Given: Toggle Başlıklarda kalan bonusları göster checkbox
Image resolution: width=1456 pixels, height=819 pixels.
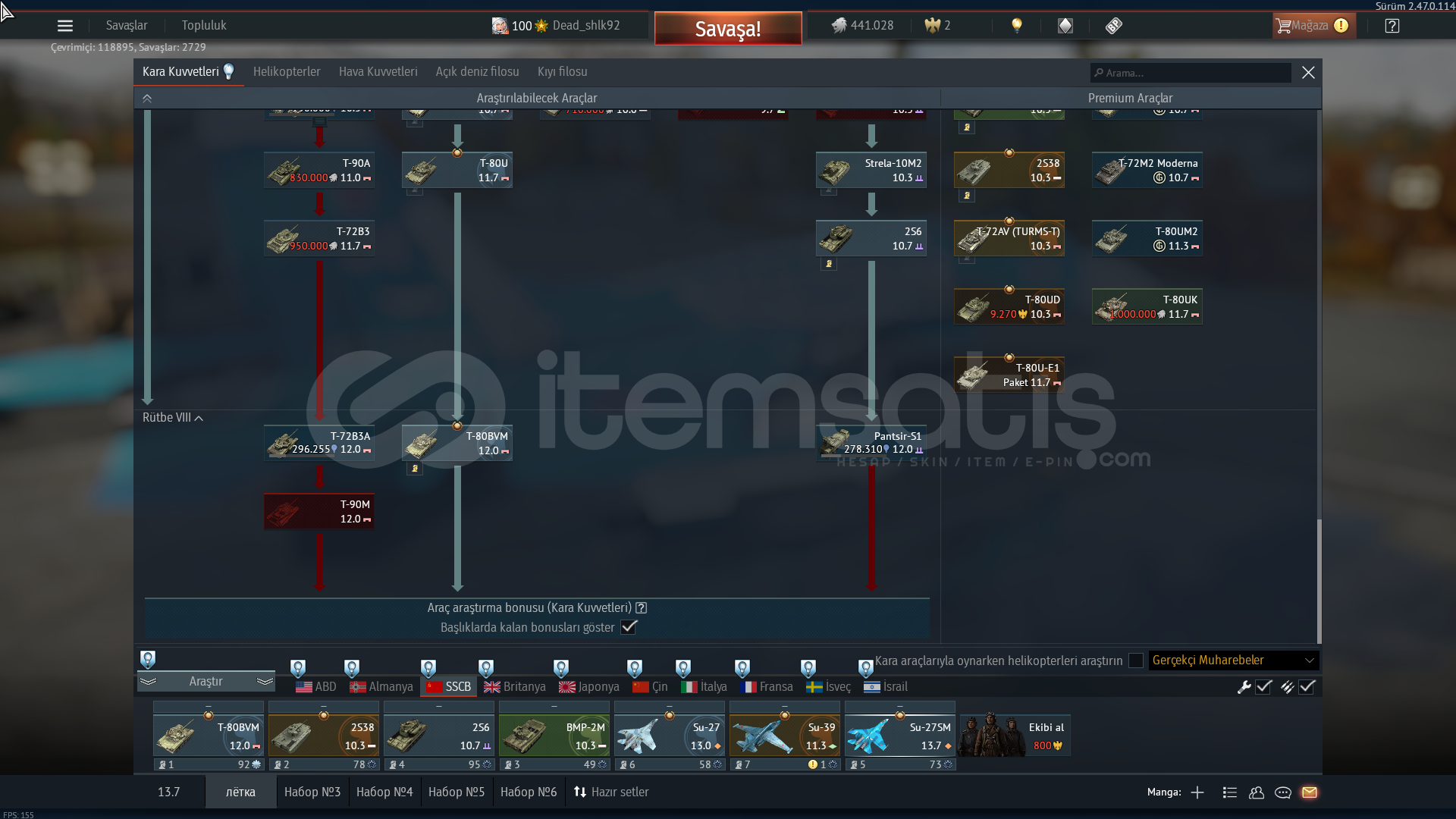Looking at the screenshot, I should [x=629, y=627].
